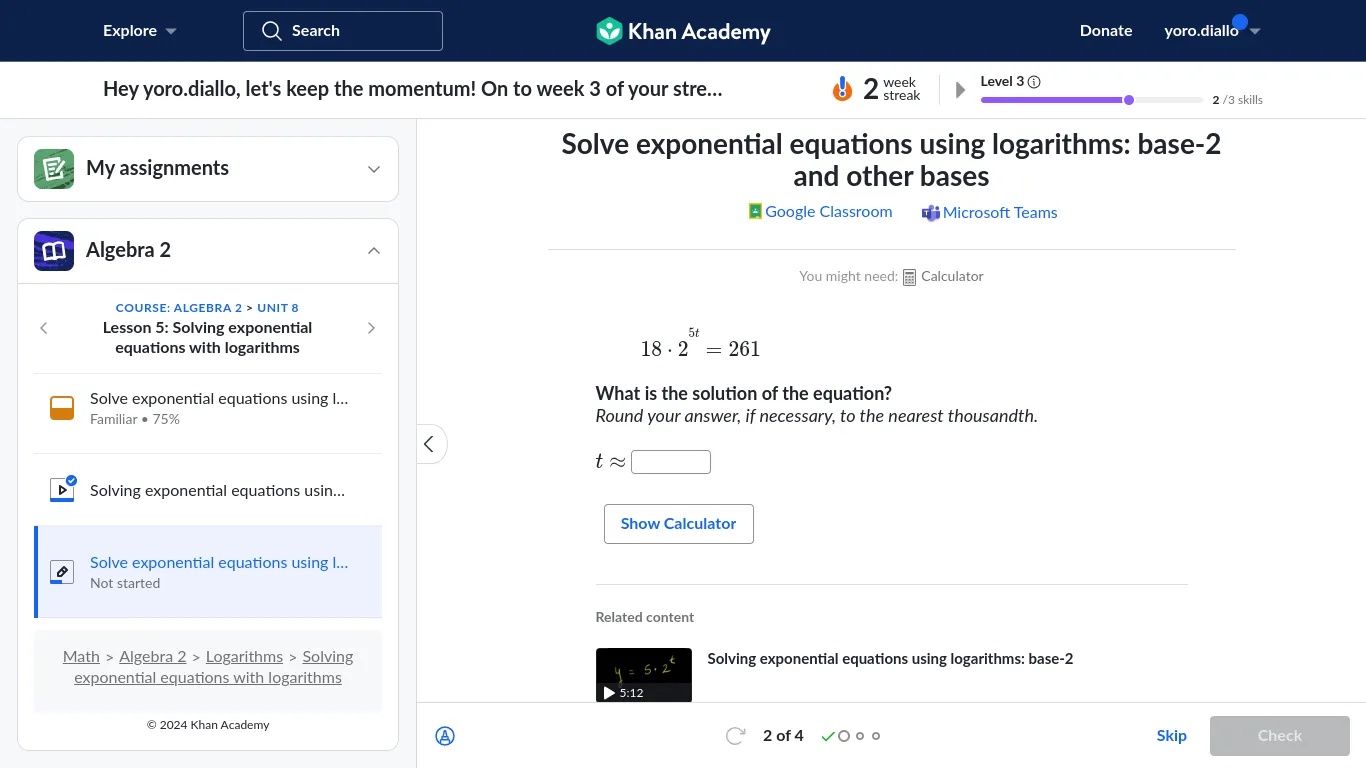Click the Level 3 skills progress bar
Viewport: 1366px width, 768px height.
[1090, 100]
